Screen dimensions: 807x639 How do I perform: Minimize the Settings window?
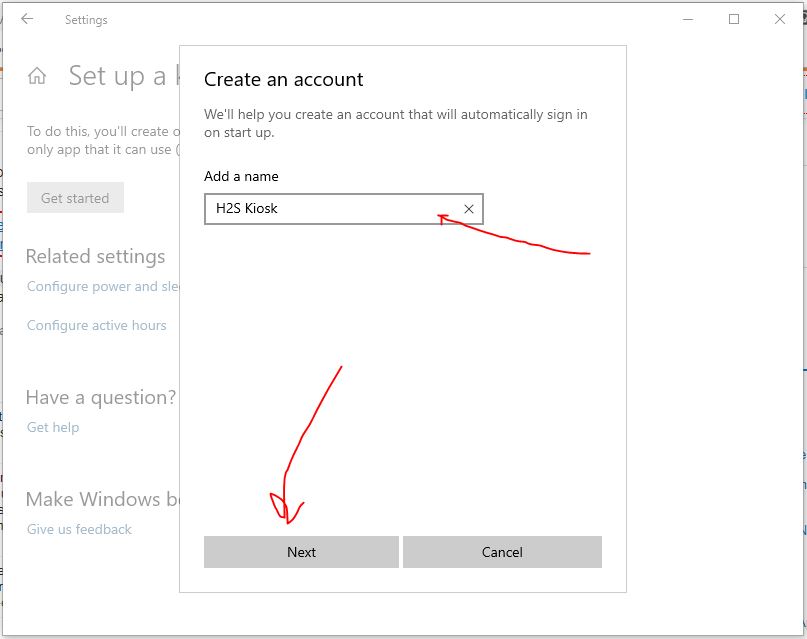point(686,19)
